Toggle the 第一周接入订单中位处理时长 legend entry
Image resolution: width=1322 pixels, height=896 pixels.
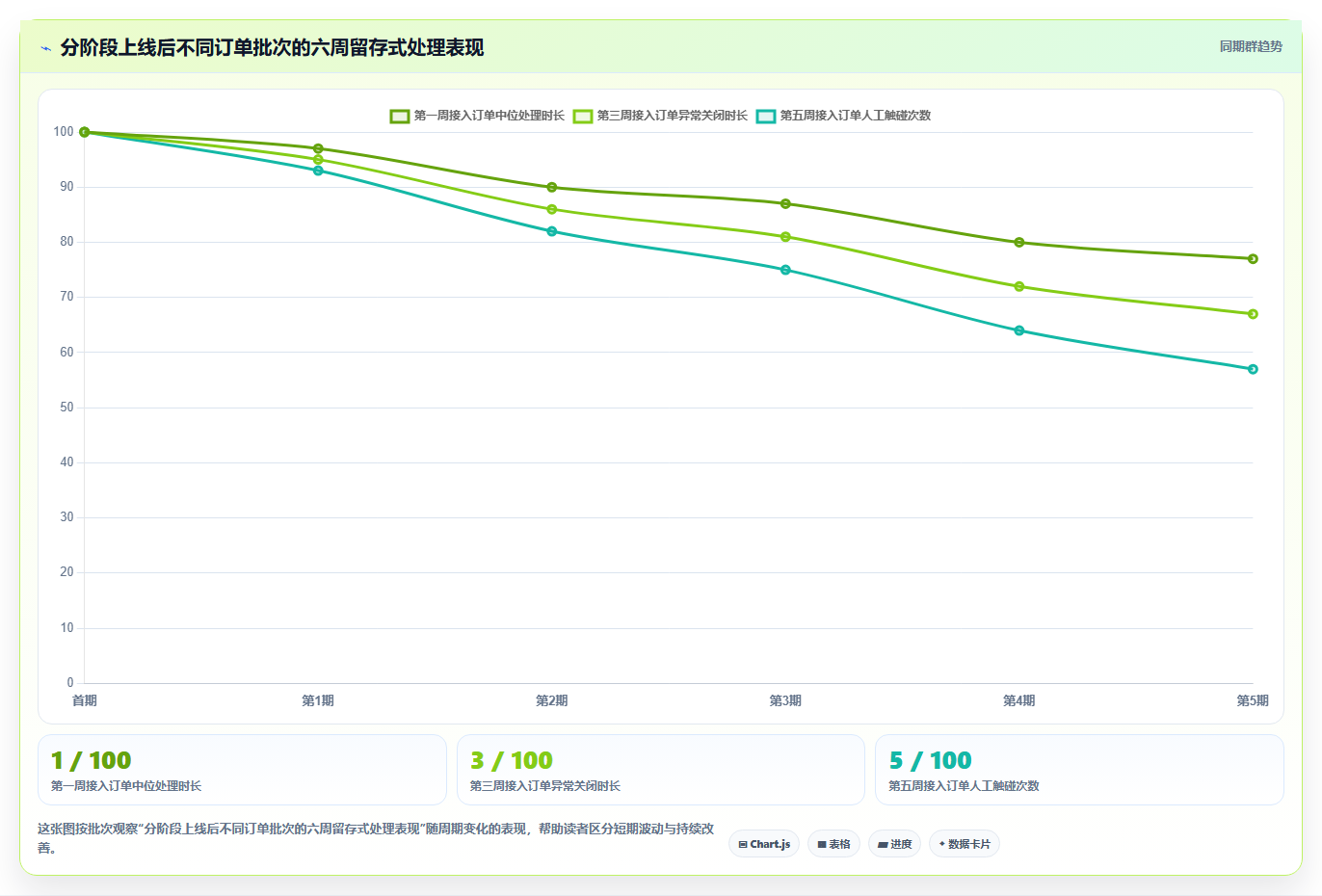(x=477, y=116)
